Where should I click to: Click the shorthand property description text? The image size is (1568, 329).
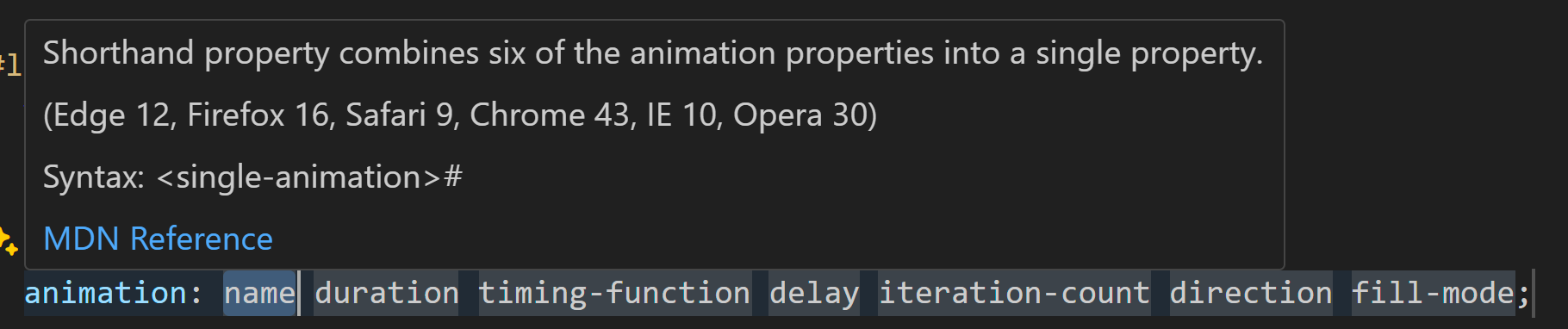pyautogui.click(x=653, y=53)
